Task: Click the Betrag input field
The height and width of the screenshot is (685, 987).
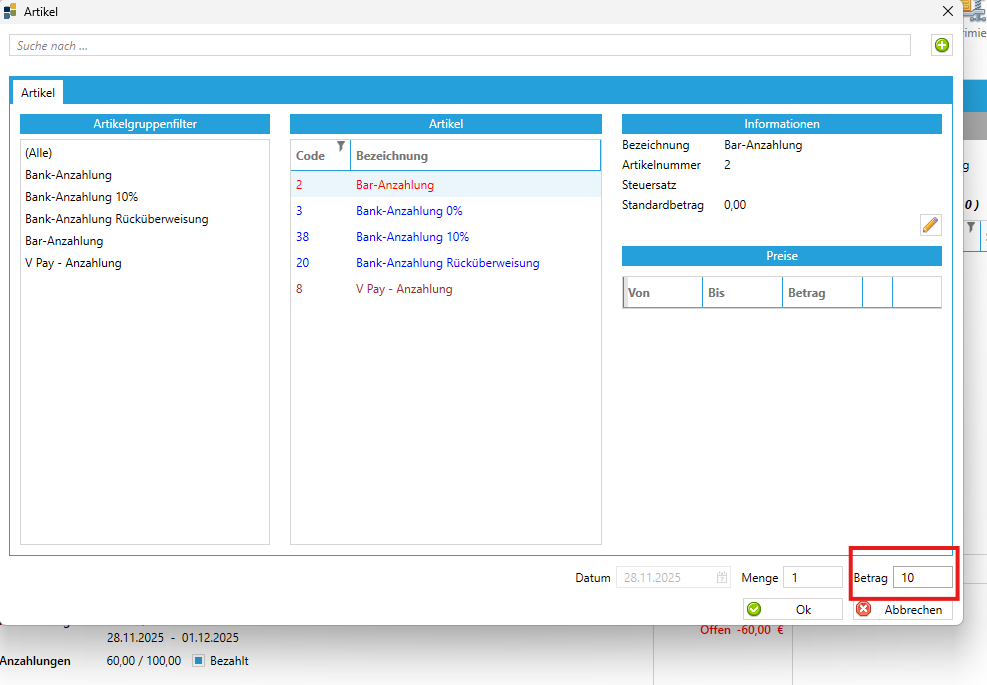Action: pyautogui.click(x=923, y=578)
